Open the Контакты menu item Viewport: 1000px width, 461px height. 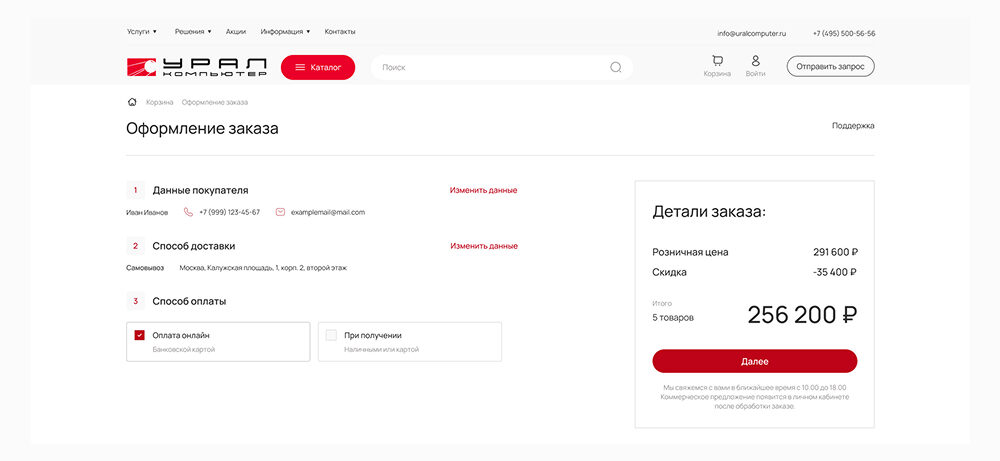(x=340, y=32)
